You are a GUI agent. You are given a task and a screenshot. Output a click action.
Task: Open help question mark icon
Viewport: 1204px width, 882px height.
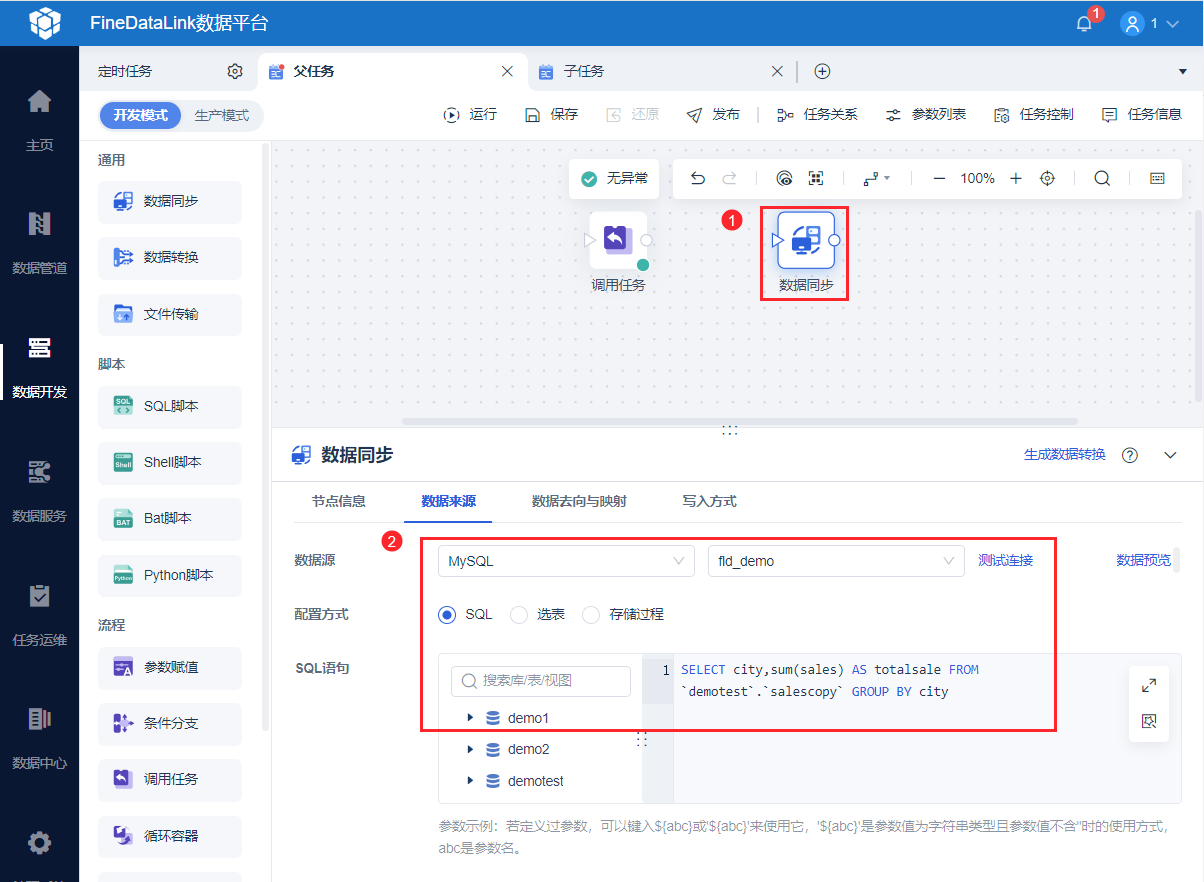click(1130, 455)
